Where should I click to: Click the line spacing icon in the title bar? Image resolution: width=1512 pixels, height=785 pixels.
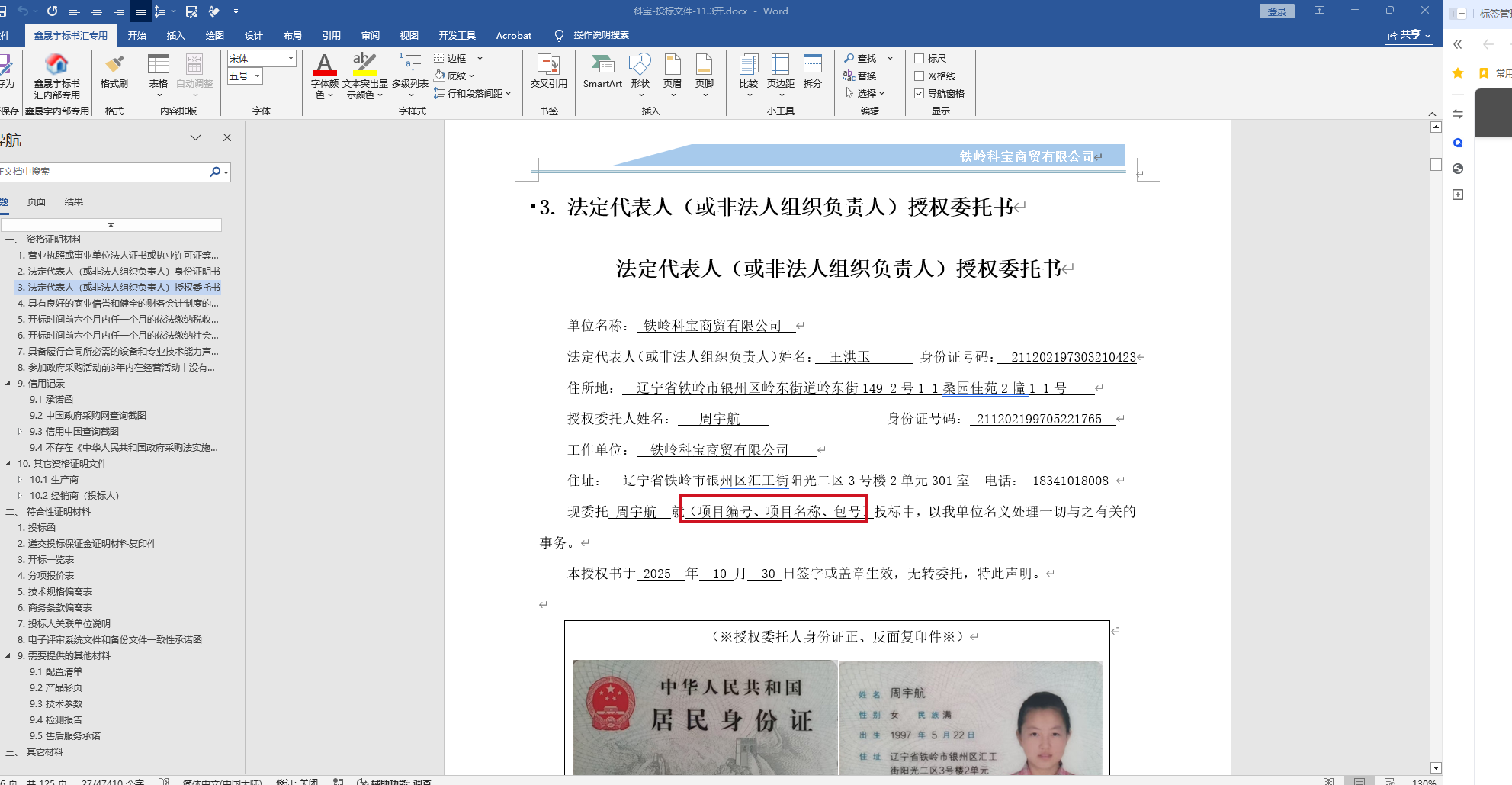point(160,11)
